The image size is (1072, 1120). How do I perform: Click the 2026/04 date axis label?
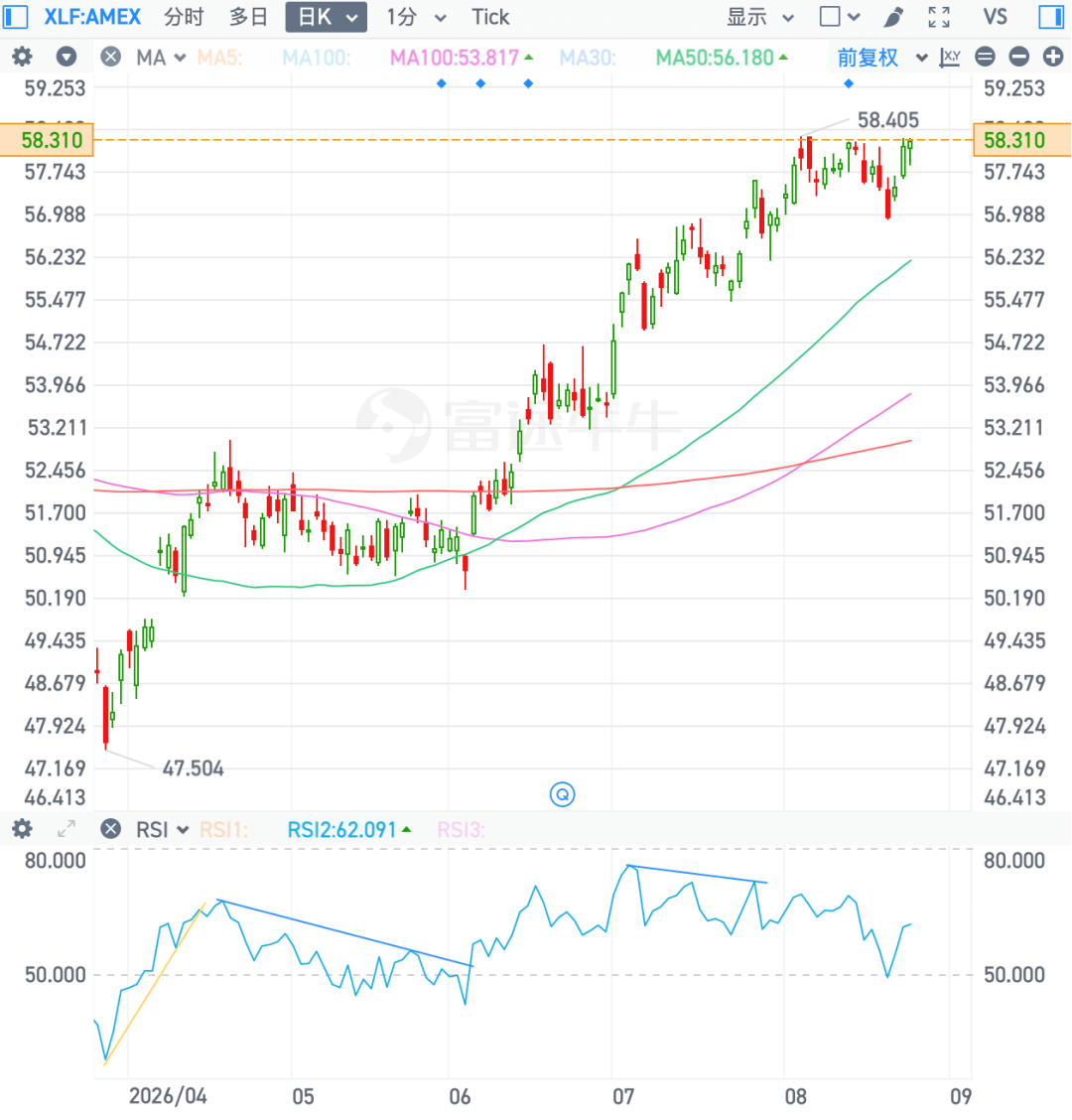(168, 1096)
